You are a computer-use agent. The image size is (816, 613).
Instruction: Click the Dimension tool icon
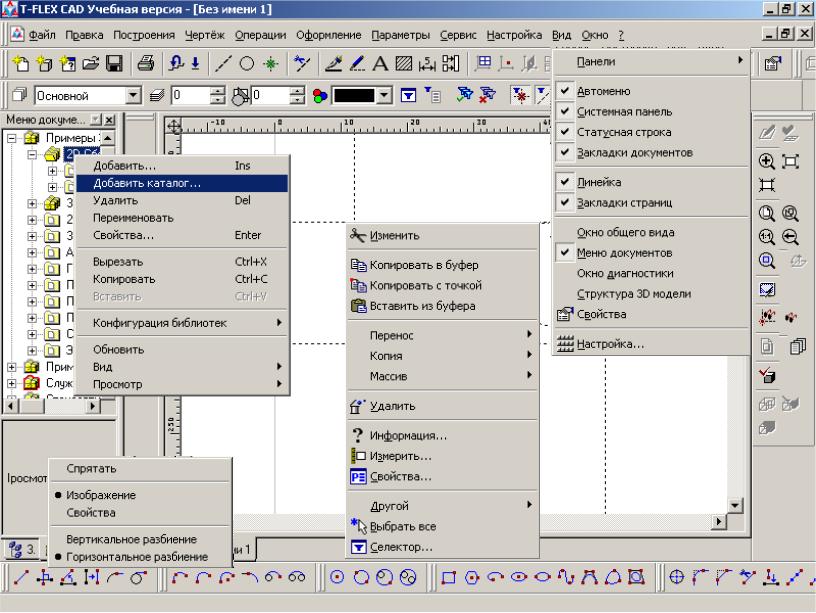tap(427, 63)
